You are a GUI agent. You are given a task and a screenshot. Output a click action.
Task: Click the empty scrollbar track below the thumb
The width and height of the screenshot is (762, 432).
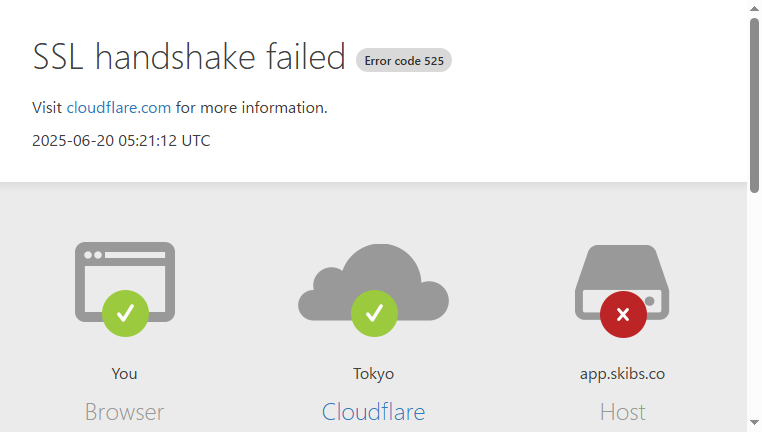click(754, 304)
